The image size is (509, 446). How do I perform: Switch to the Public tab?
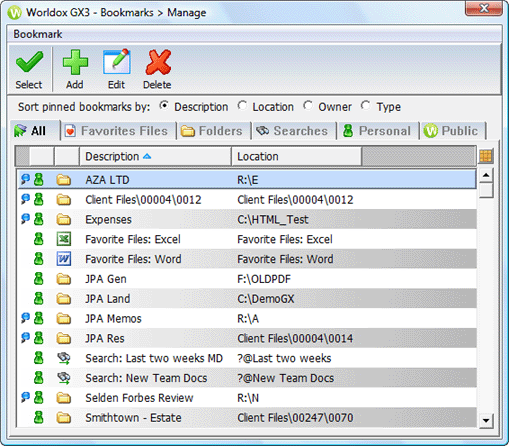click(x=453, y=131)
